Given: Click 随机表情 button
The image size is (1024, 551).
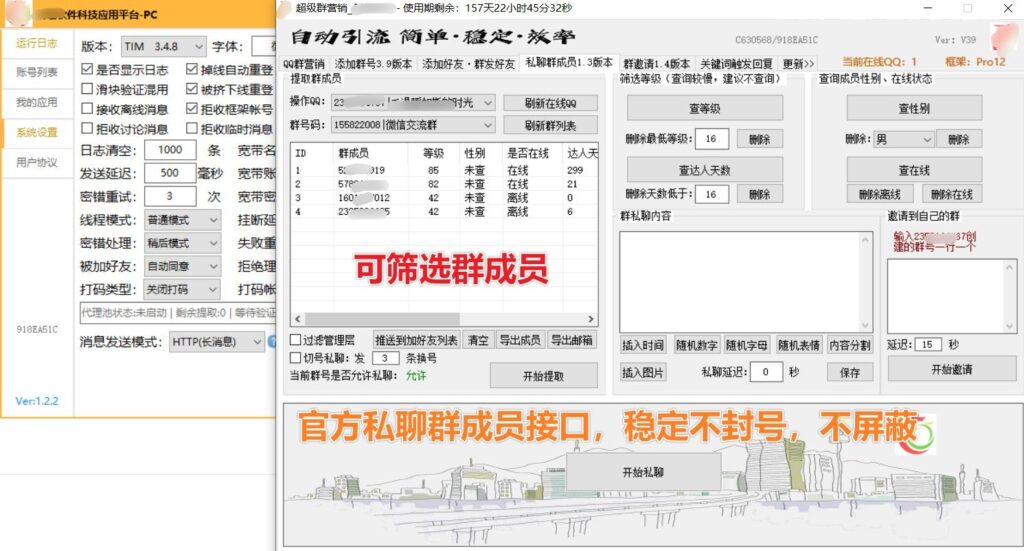Looking at the screenshot, I should (799, 345).
